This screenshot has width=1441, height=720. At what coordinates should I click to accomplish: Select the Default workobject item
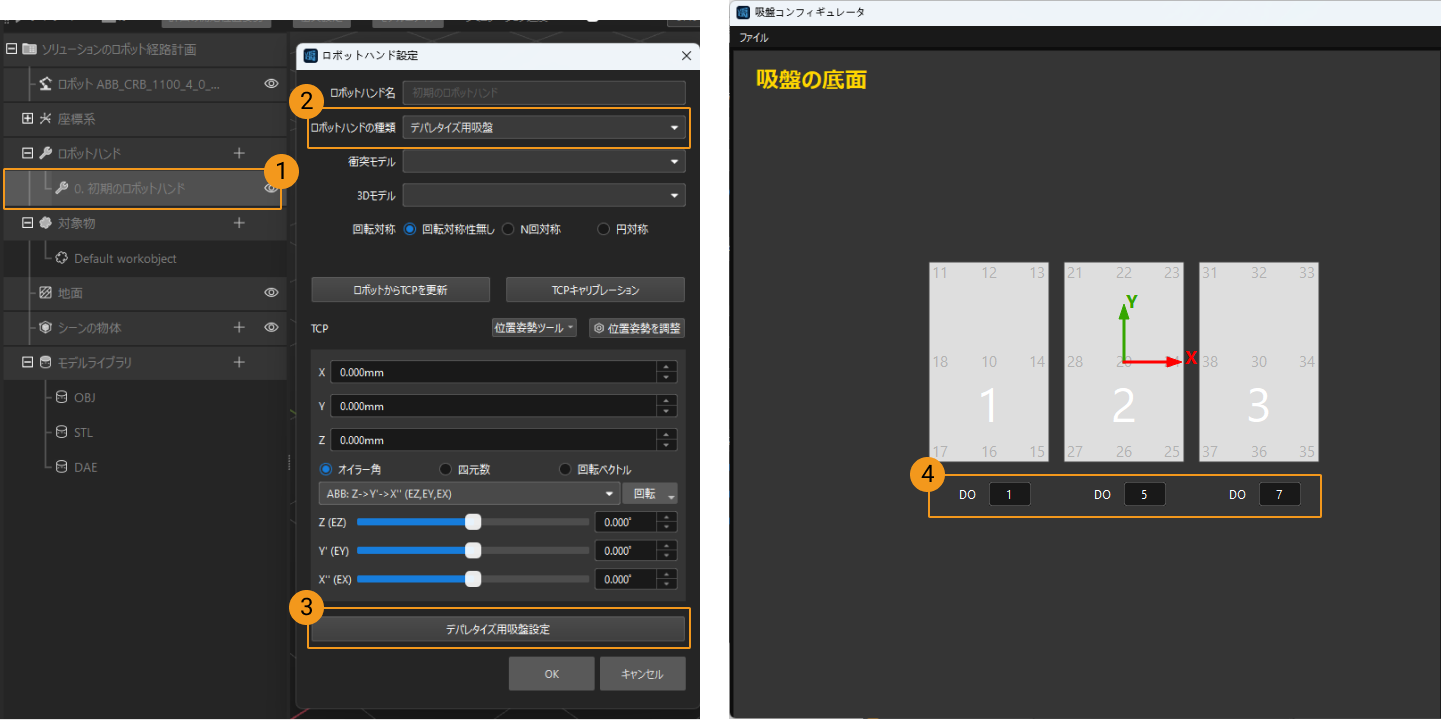tap(124, 258)
